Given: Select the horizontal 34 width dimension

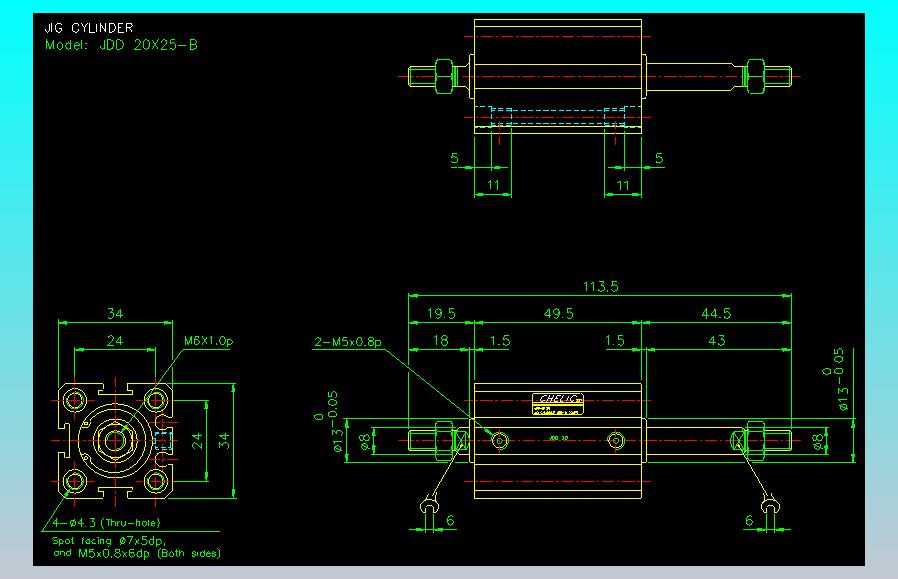Looking at the screenshot, I should point(115,313).
